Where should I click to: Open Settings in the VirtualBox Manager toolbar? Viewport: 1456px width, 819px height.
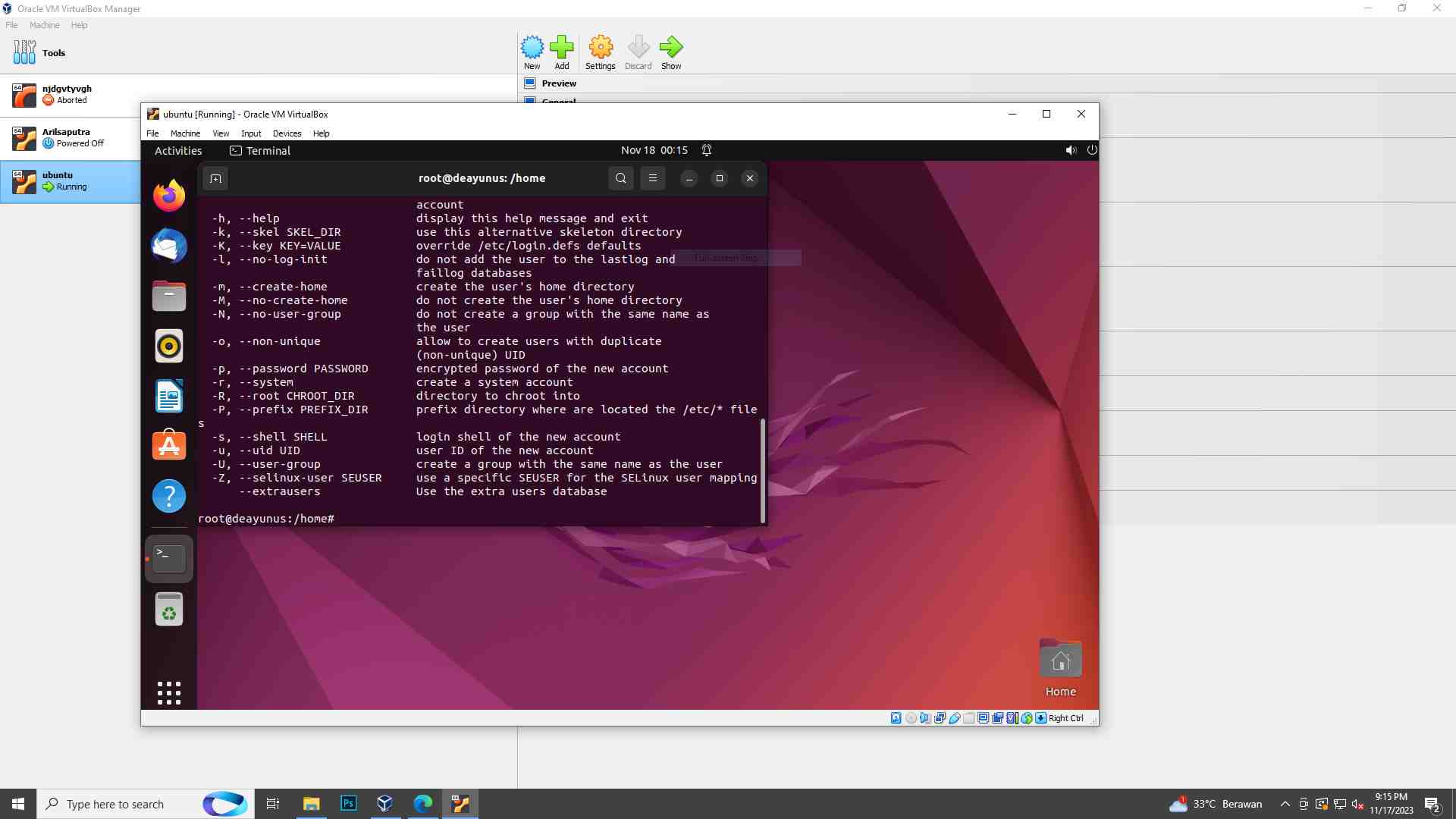[601, 52]
